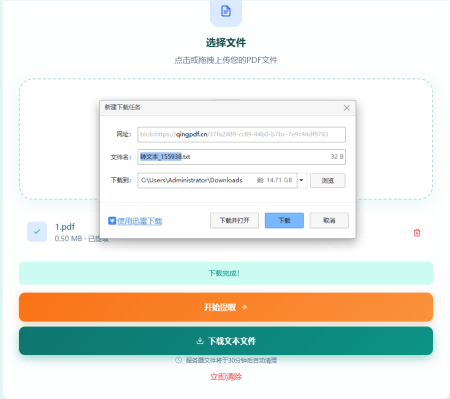The width and height of the screenshot is (450, 399).
Task: Click the 选择文件 heading
Action: [226, 42]
